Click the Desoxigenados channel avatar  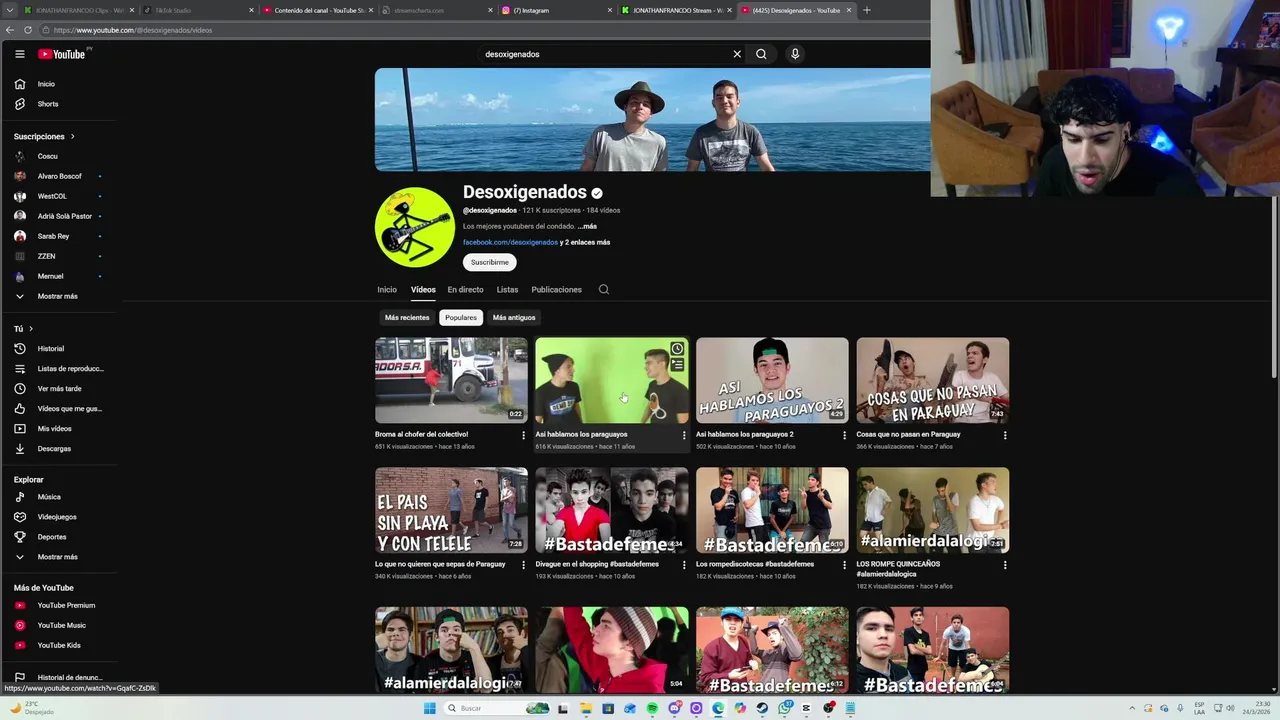(415, 227)
